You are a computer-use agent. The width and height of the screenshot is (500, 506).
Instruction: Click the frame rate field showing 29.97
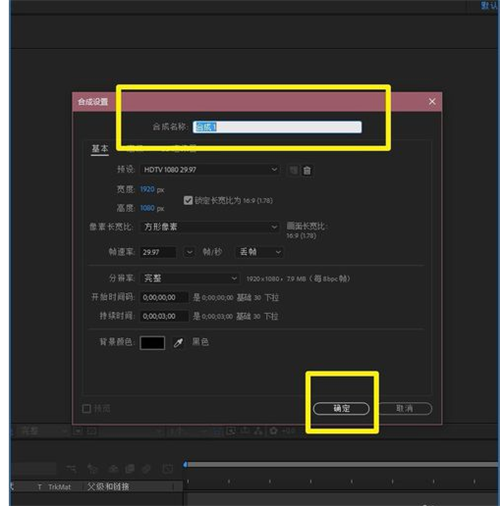coord(158,252)
